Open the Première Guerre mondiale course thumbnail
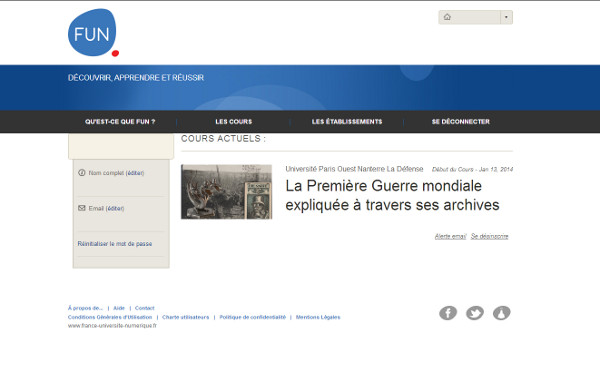 click(x=227, y=192)
